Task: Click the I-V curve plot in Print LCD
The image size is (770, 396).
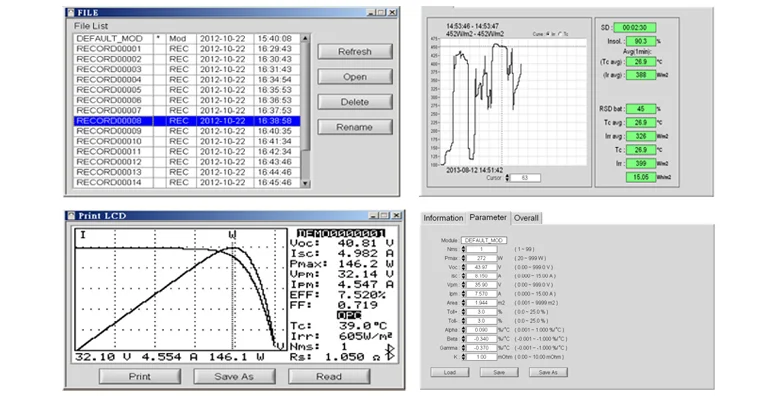Action: pyautogui.click(x=181, y=289)
